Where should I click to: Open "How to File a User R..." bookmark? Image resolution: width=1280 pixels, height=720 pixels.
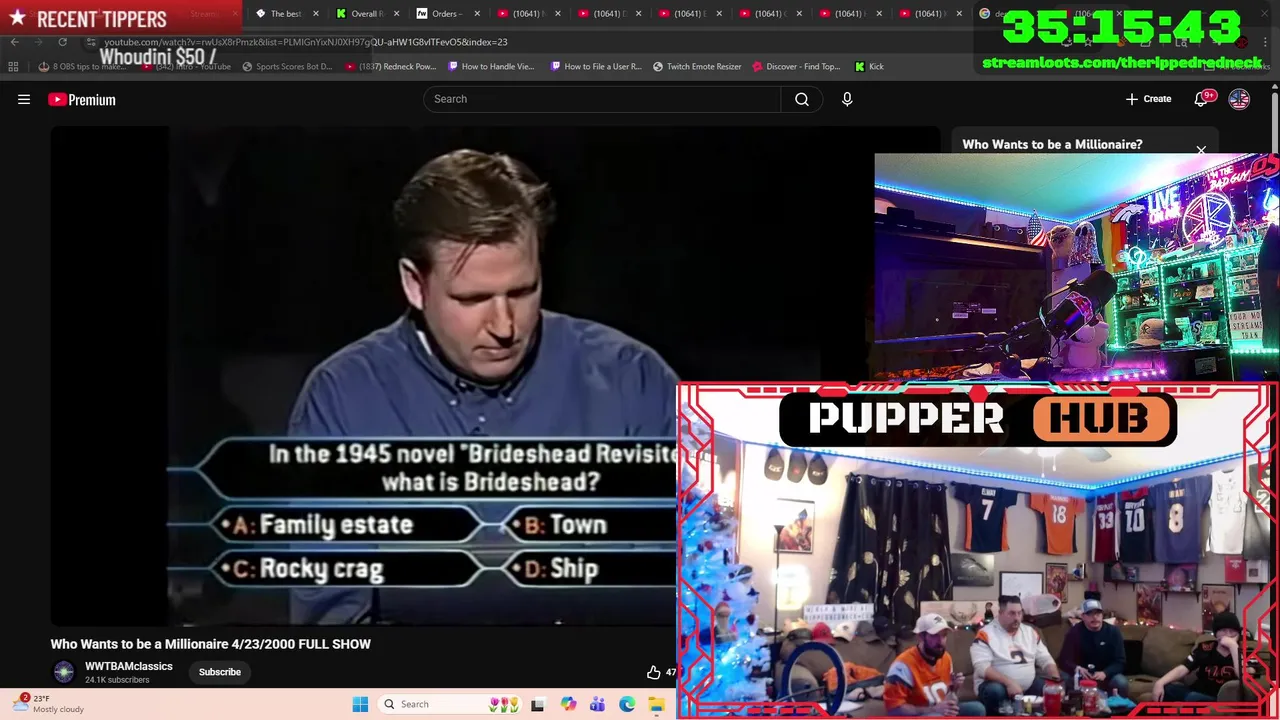click(x=596, y=66)
